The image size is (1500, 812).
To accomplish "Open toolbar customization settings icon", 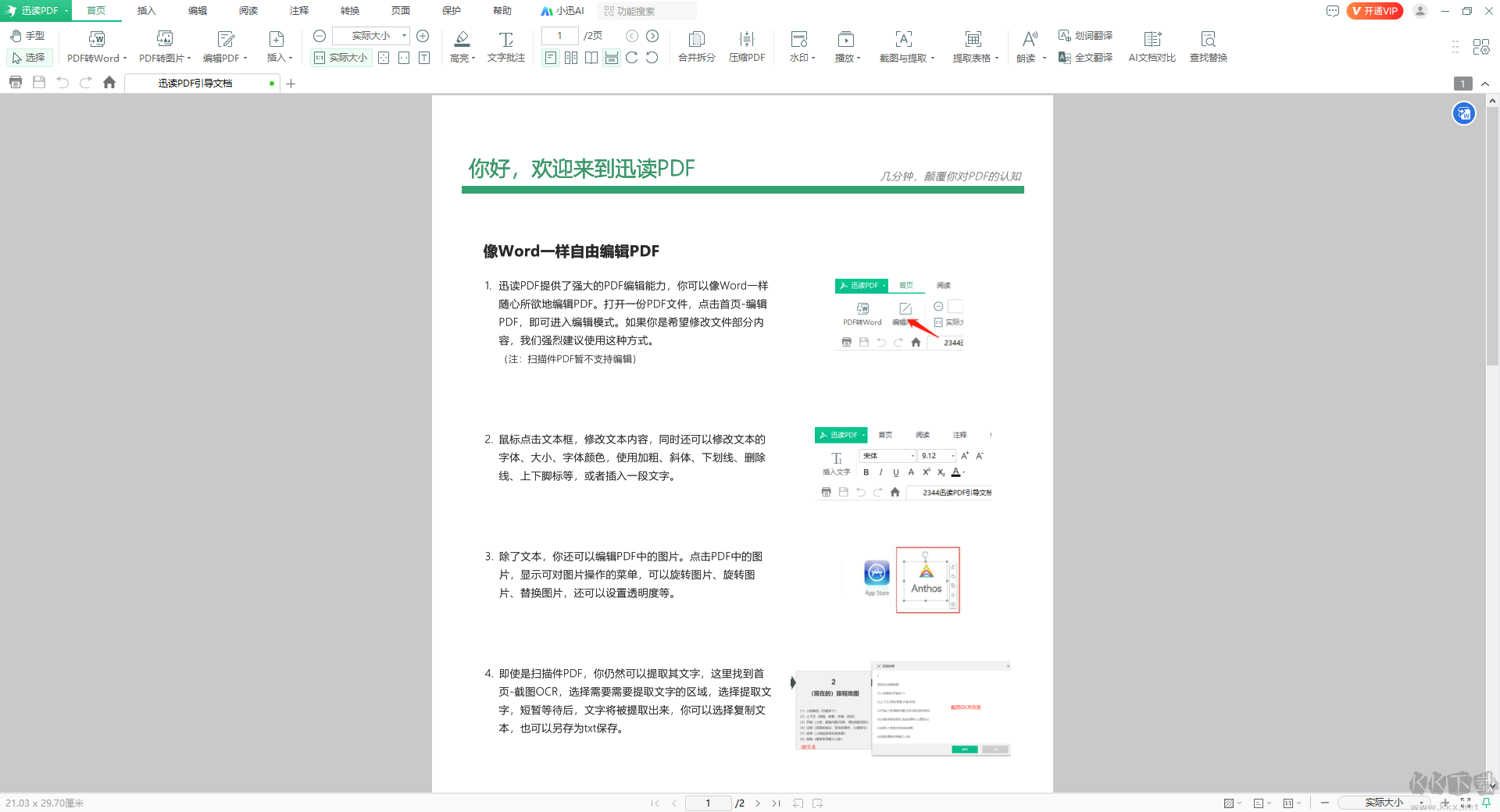I will (1480, 47).
